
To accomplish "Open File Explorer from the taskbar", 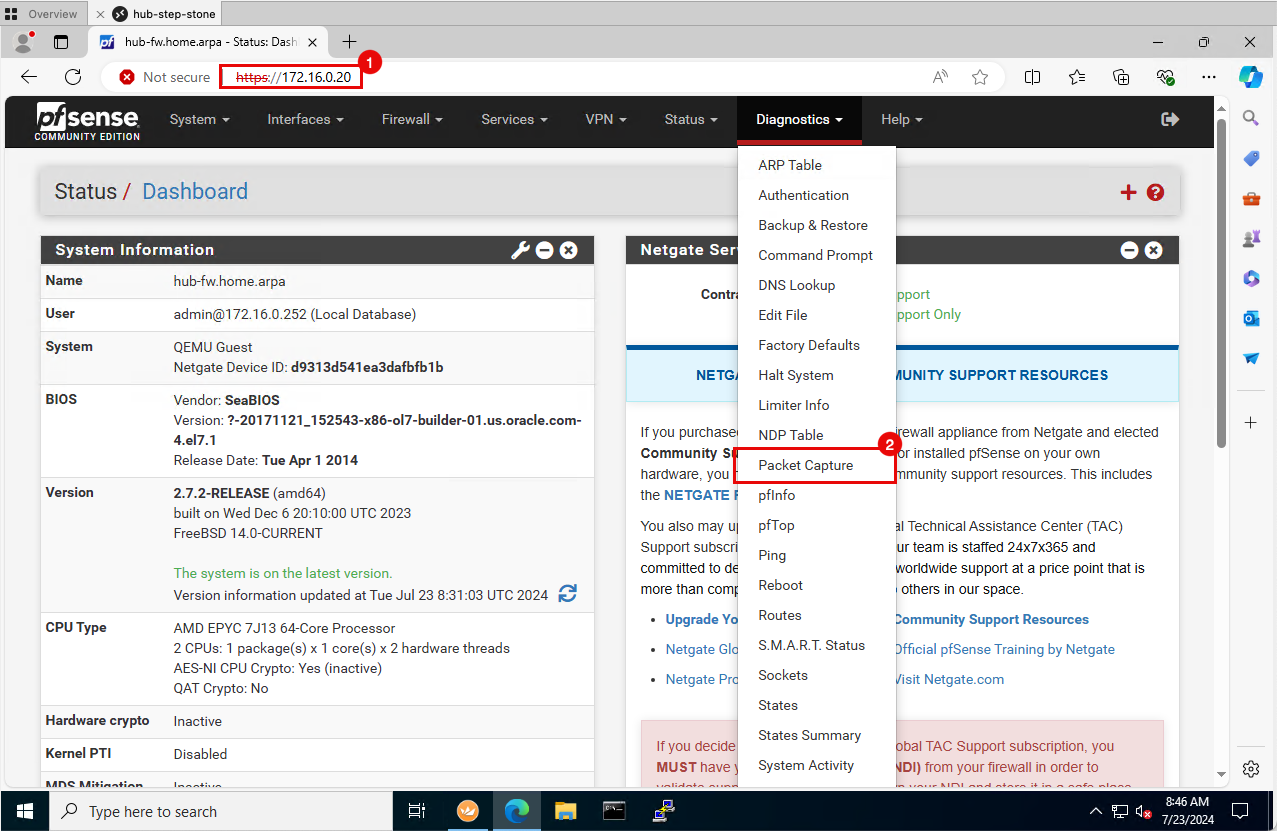I will click(566, 811).
